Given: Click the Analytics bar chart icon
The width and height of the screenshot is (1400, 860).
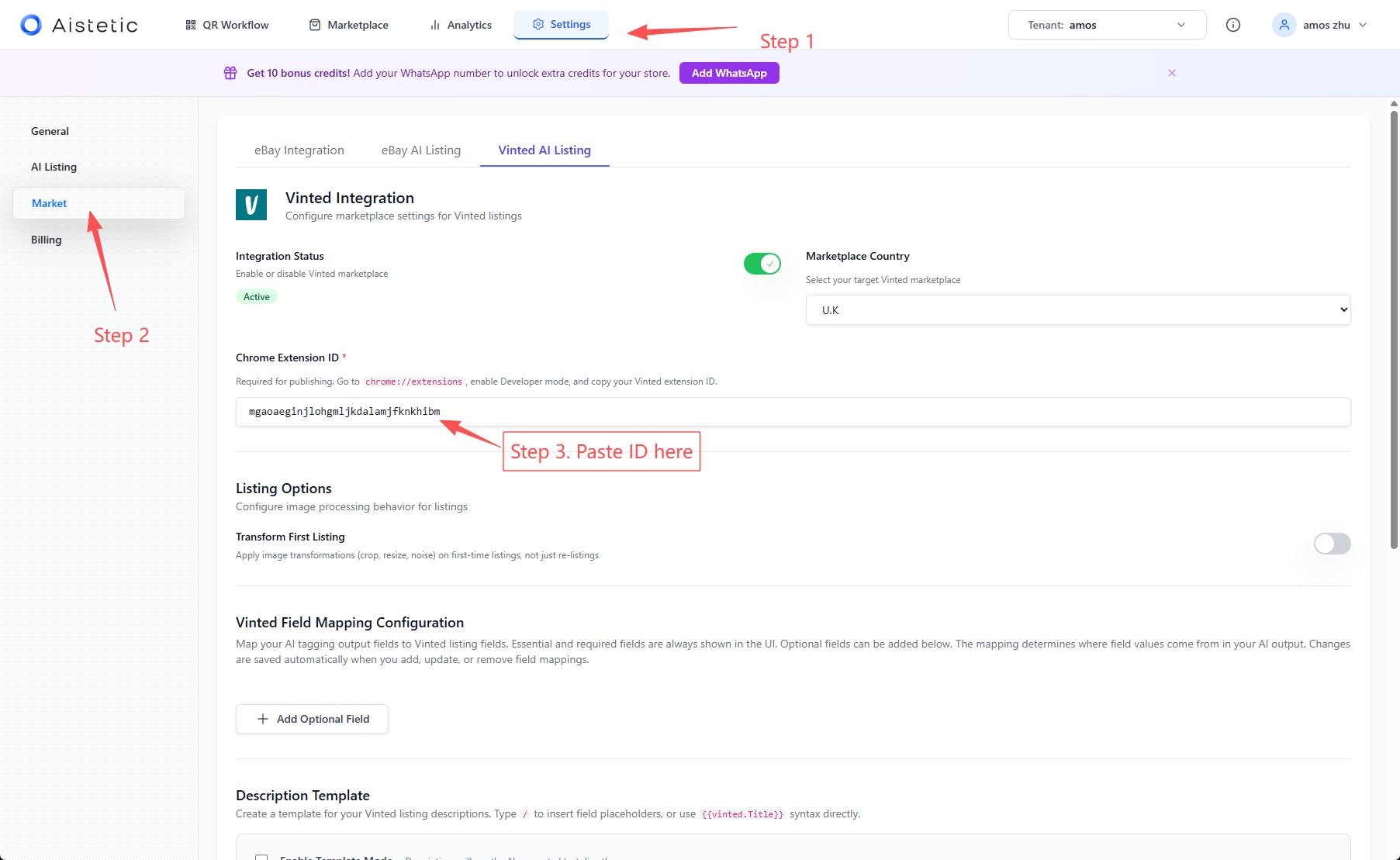Looking at the screenshot, I should (435, 25).
